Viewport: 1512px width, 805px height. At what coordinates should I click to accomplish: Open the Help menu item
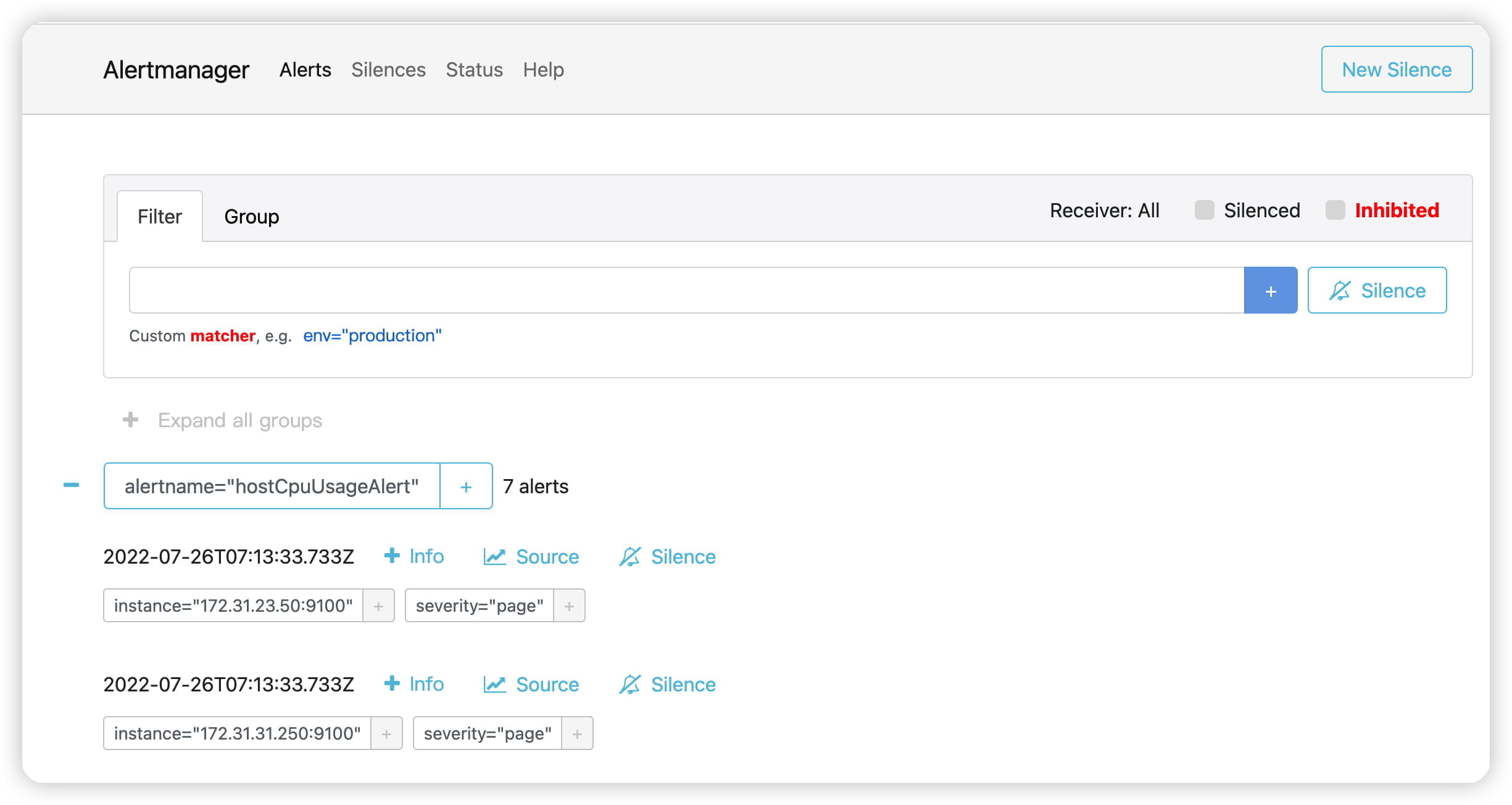[543, 70]
